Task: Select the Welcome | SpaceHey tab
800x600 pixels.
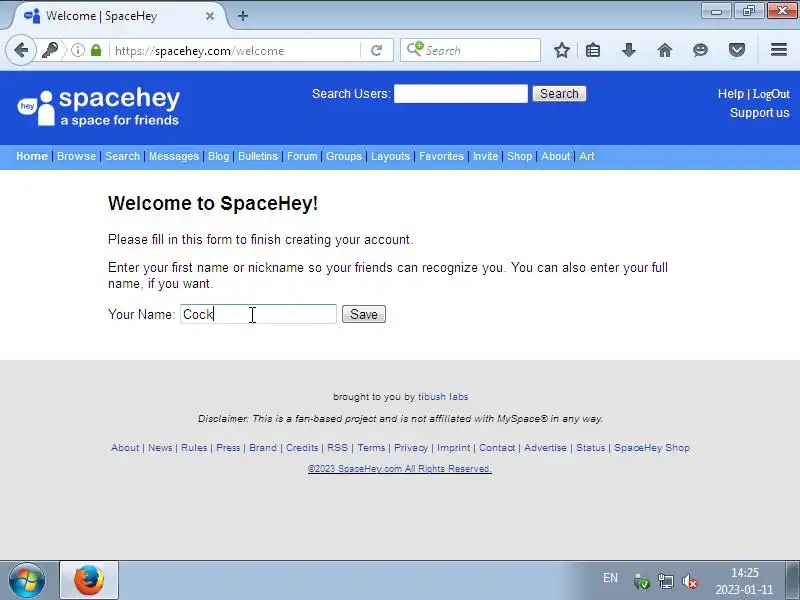Action: [x=117, y=16]
